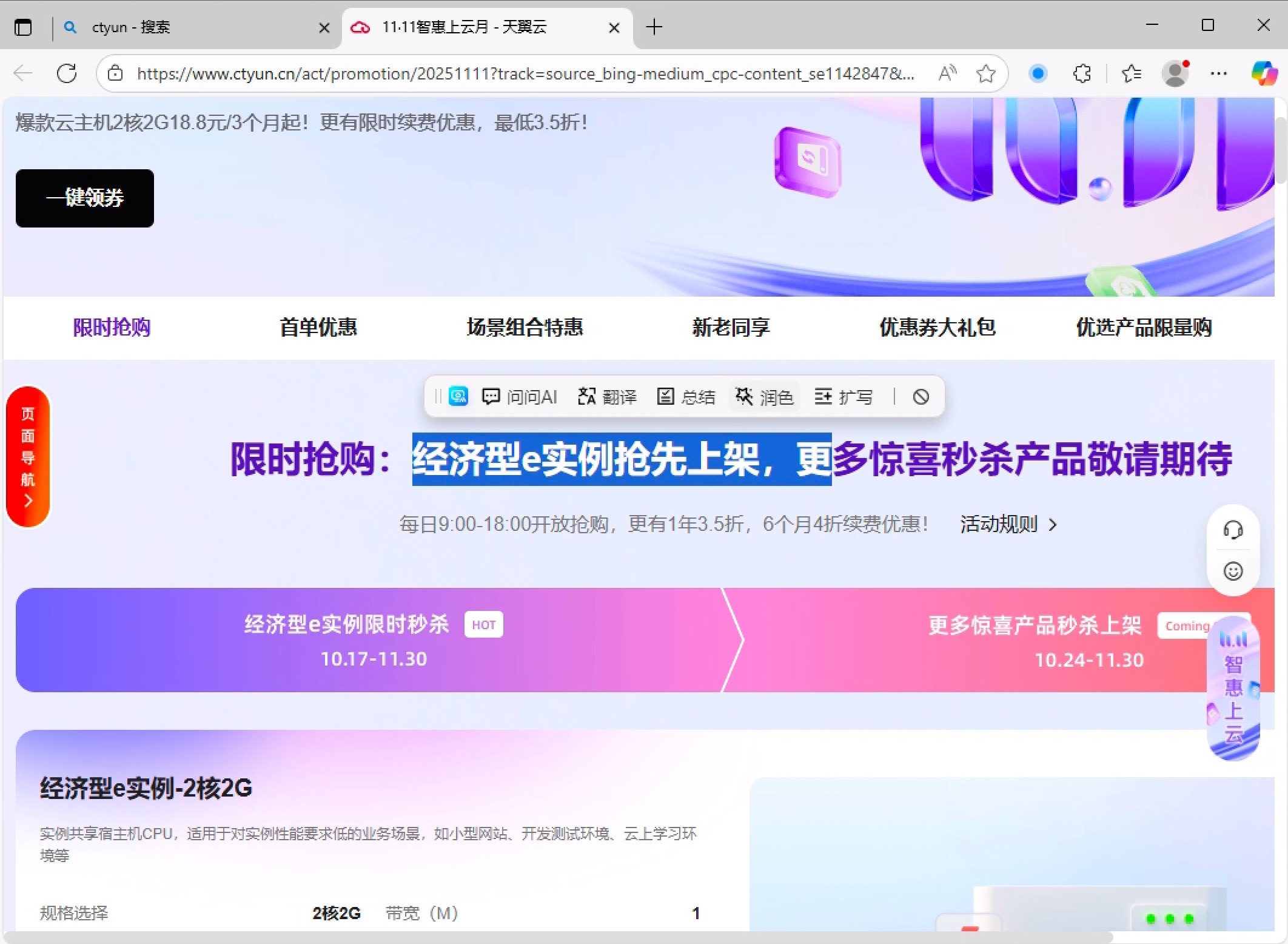Click the smiley feedback icon
1288x944 pixels.
click(x=1233, y=571)
